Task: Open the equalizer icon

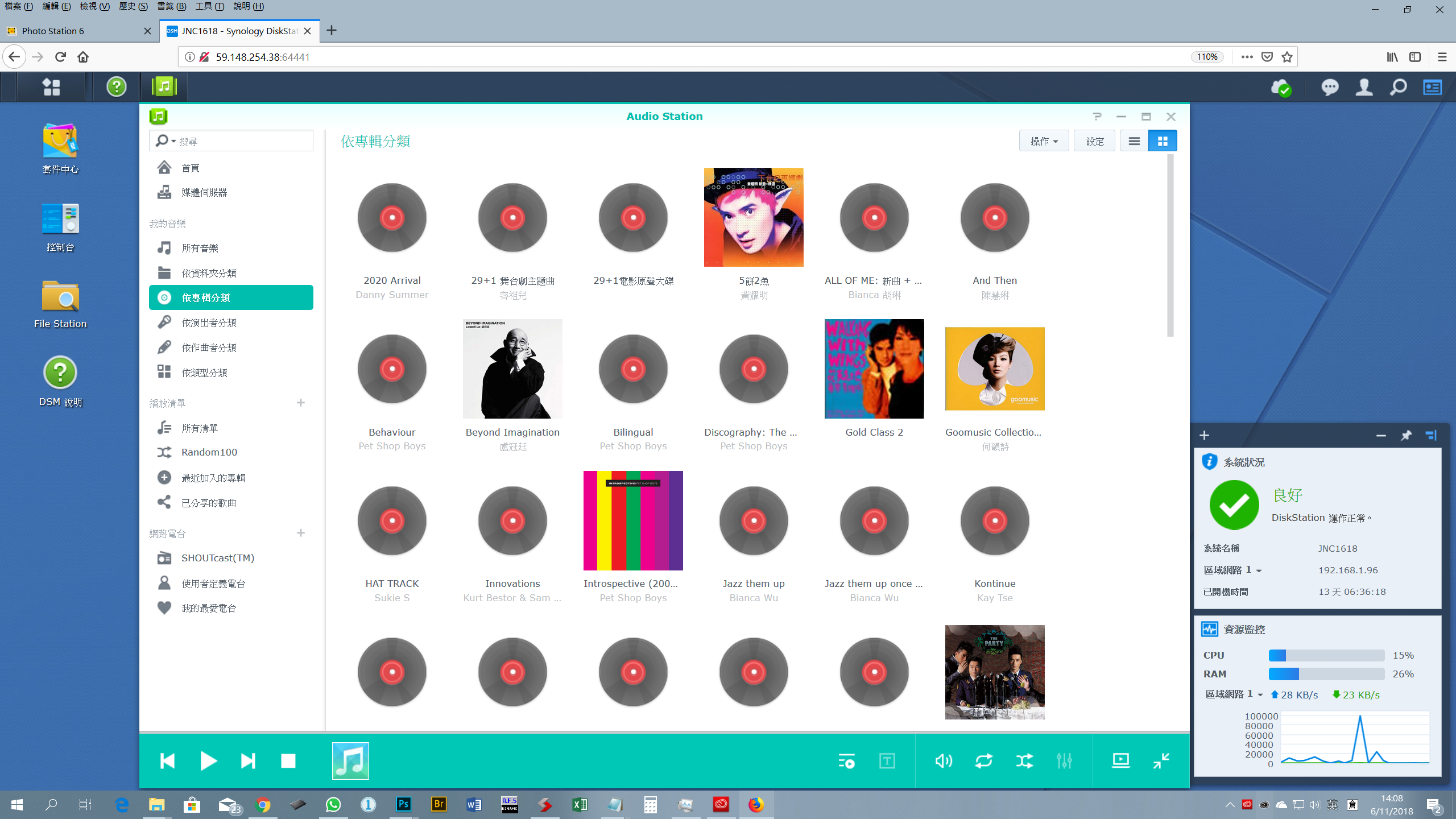Action: pyautogui.click(x=1064, y=761)
